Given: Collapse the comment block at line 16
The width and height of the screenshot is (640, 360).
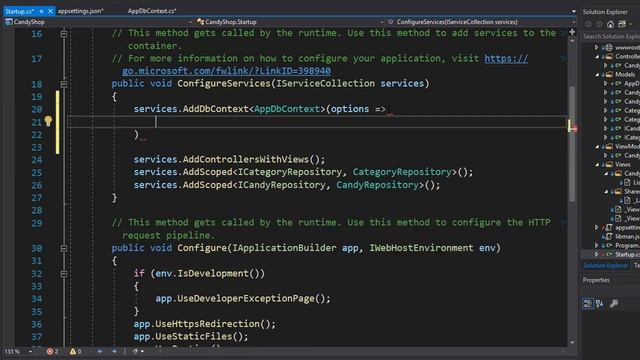Looking at the screenshot, I should [x=64, y=33].
